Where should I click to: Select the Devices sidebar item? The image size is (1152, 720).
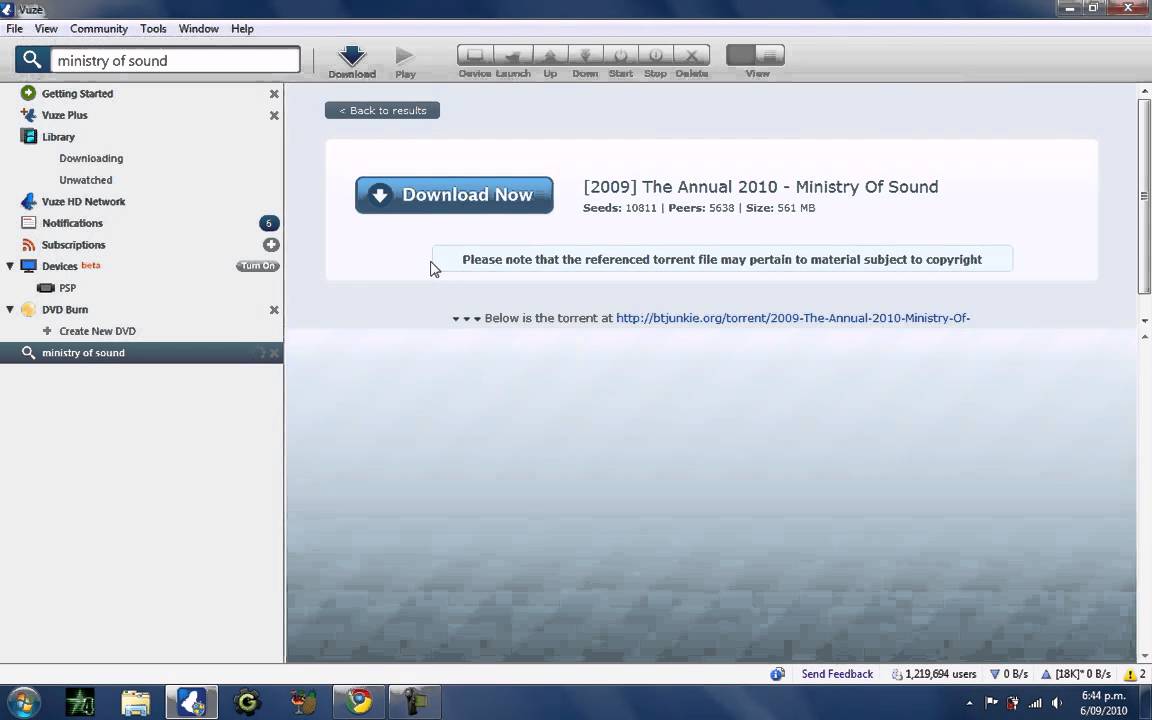click(x=60, y=266)
